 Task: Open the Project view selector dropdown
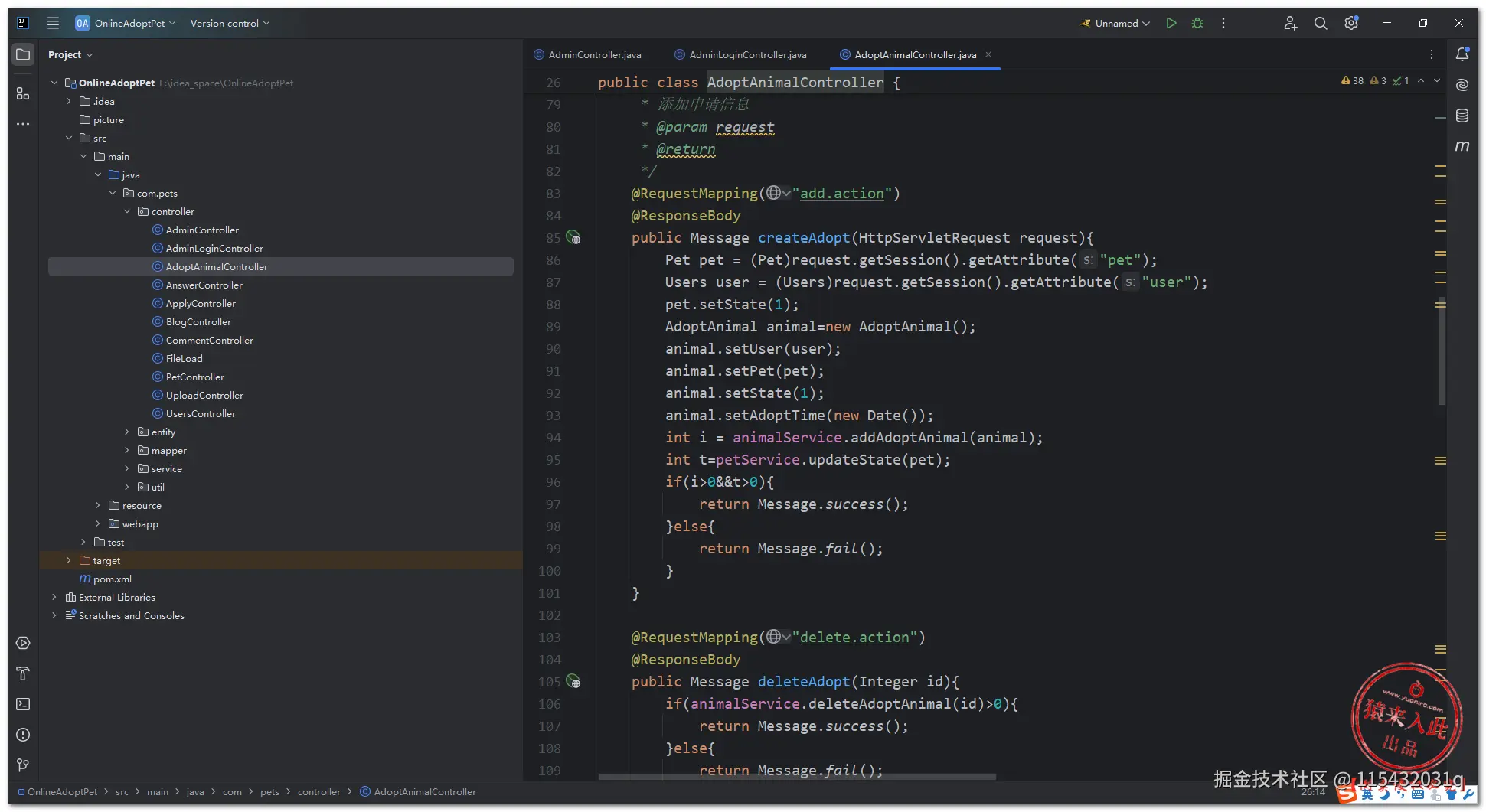coord(70,54)
